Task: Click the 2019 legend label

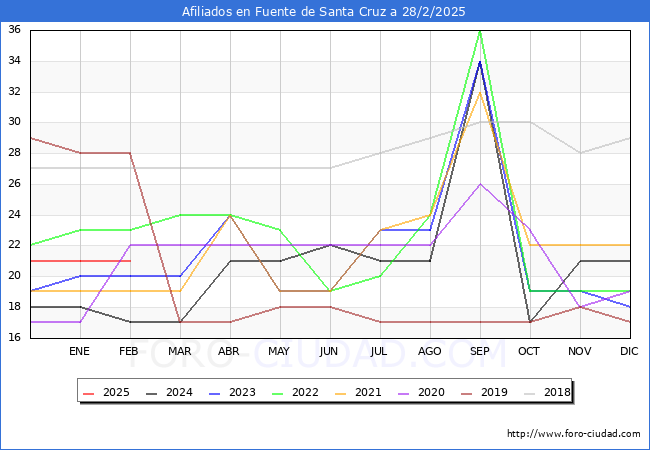Action: pyautogui.click(x=494, y=392)
